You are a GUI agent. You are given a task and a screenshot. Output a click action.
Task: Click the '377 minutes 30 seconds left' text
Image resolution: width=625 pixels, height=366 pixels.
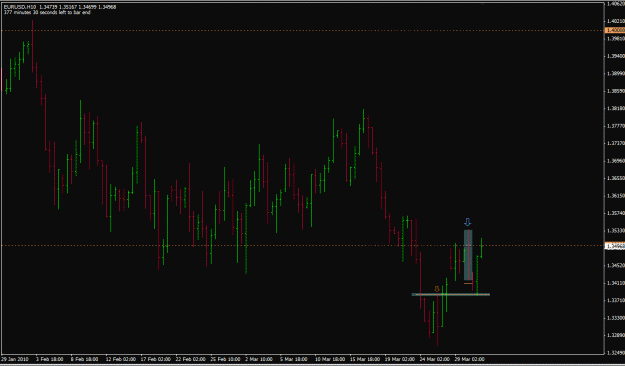47,12
